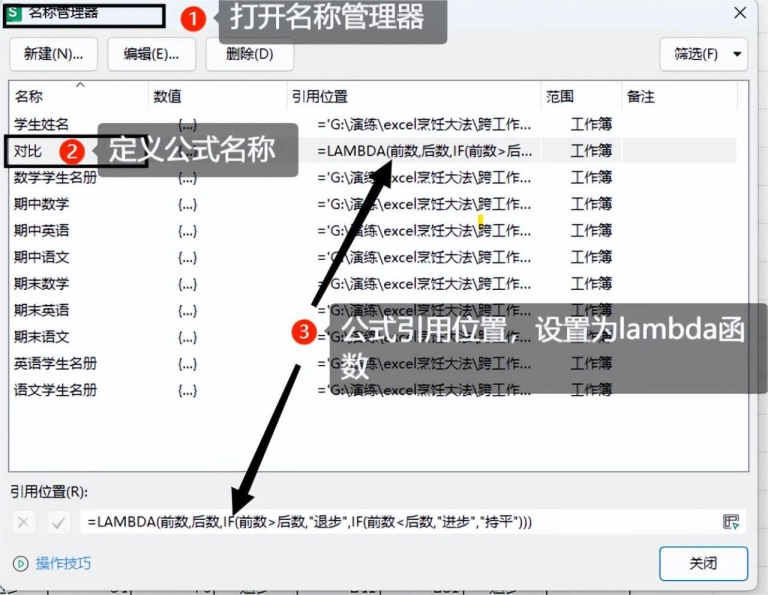768x595 pixels.
Task: Select the 期中数学 row in the list
Action: (x=42, y=205)
